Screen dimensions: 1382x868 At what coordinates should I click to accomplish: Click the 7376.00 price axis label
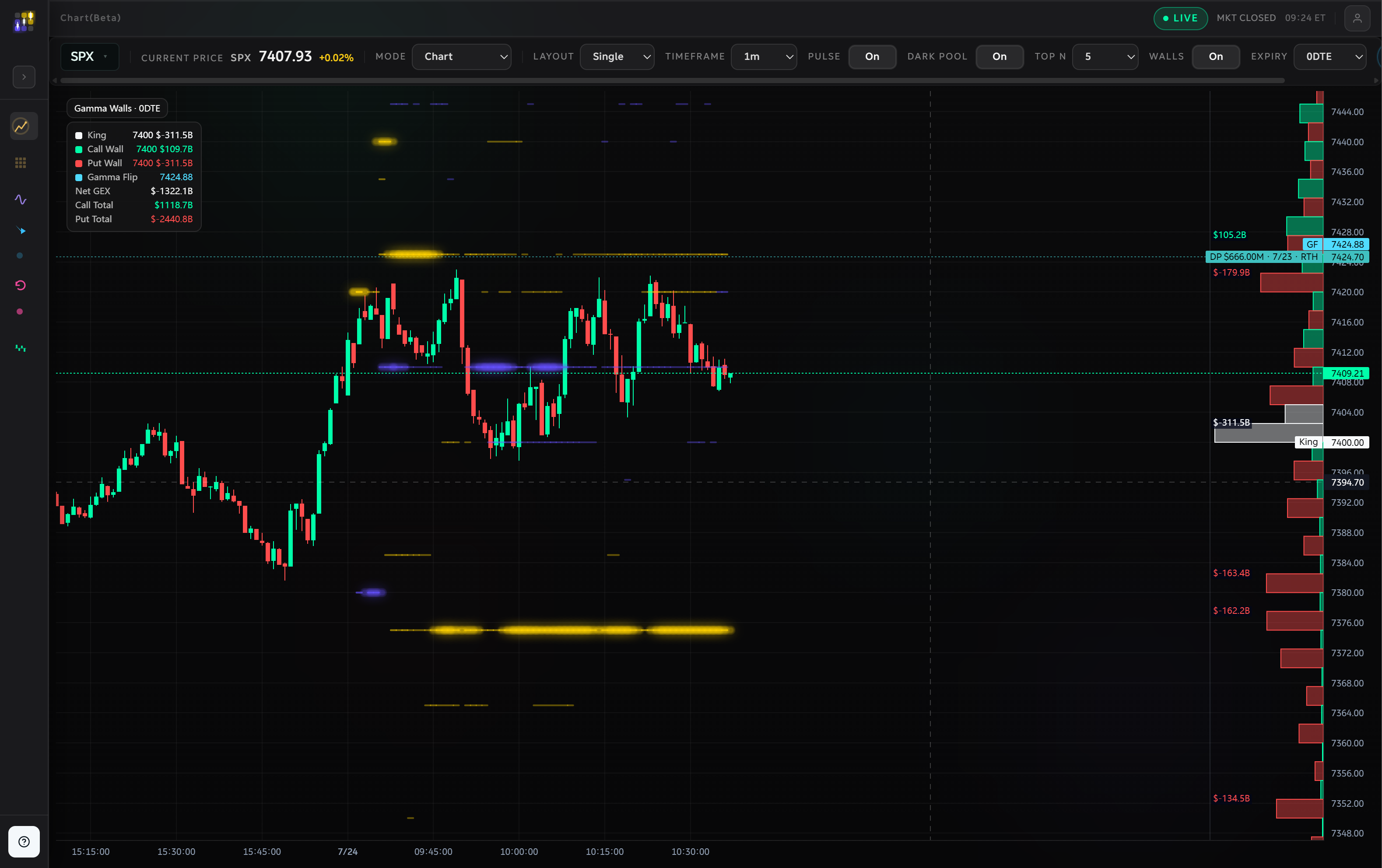[1347, 623]
